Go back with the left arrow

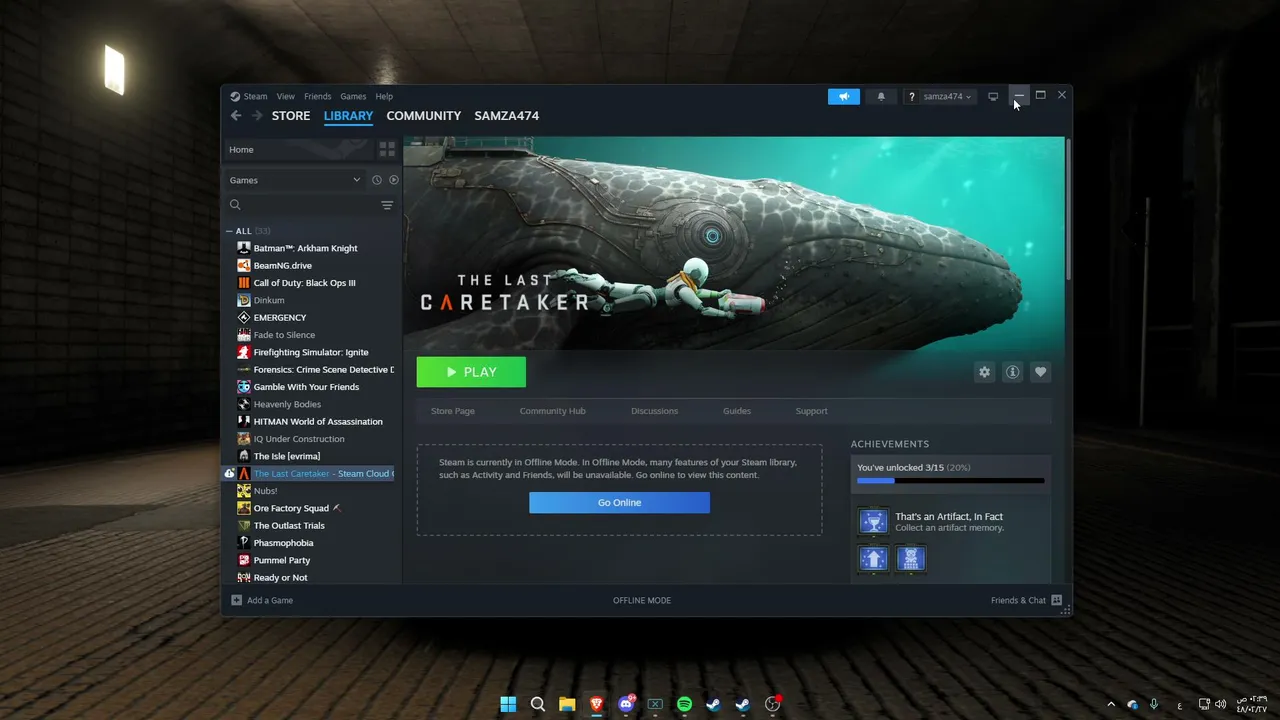[x=236, y=116]
